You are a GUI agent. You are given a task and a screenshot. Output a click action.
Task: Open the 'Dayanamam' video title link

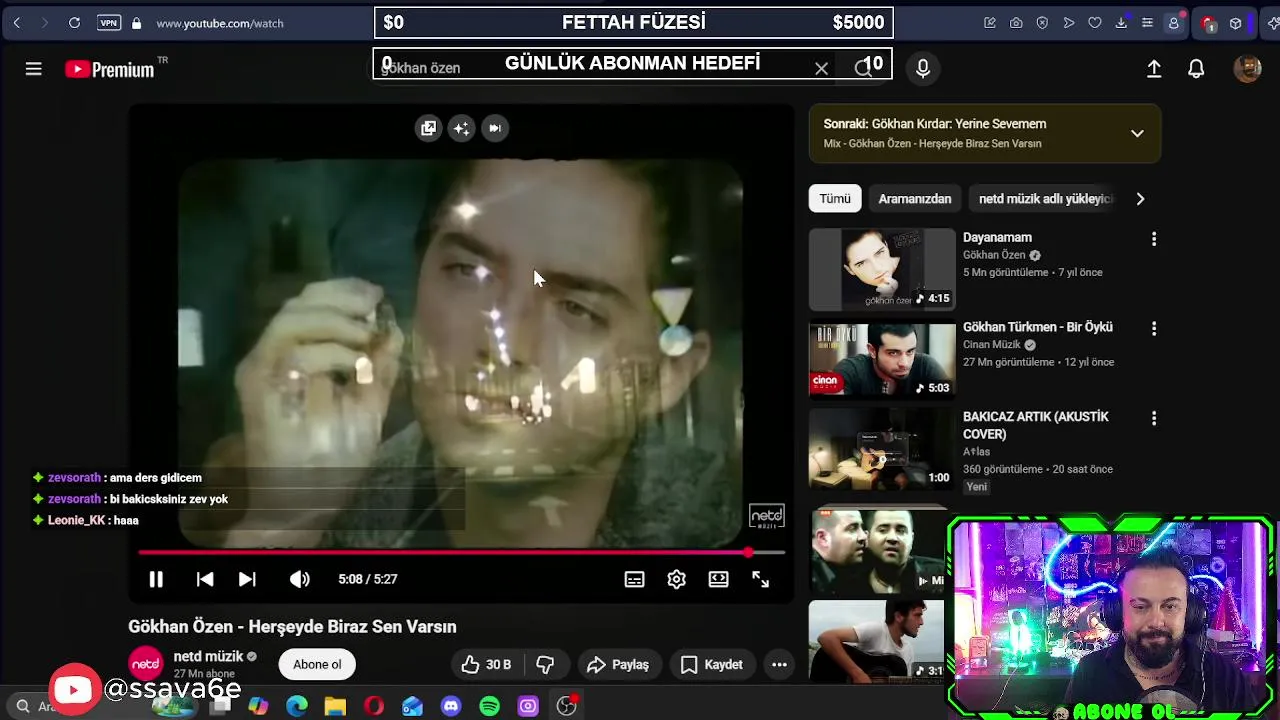(997, 238)
